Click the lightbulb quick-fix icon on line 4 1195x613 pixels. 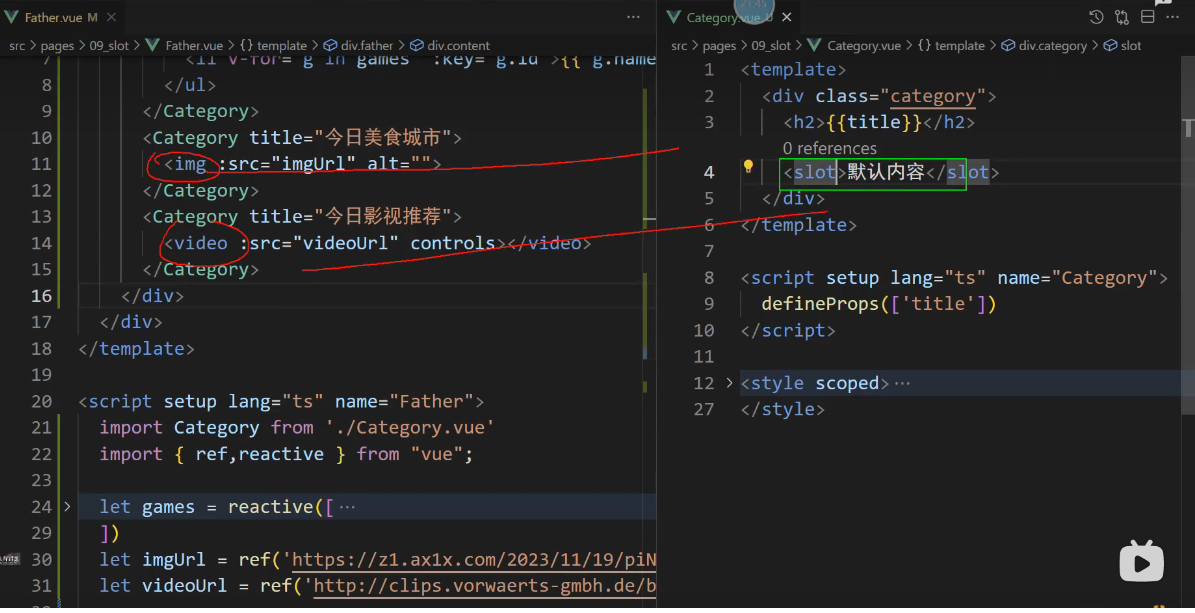[x=748, y=167]
